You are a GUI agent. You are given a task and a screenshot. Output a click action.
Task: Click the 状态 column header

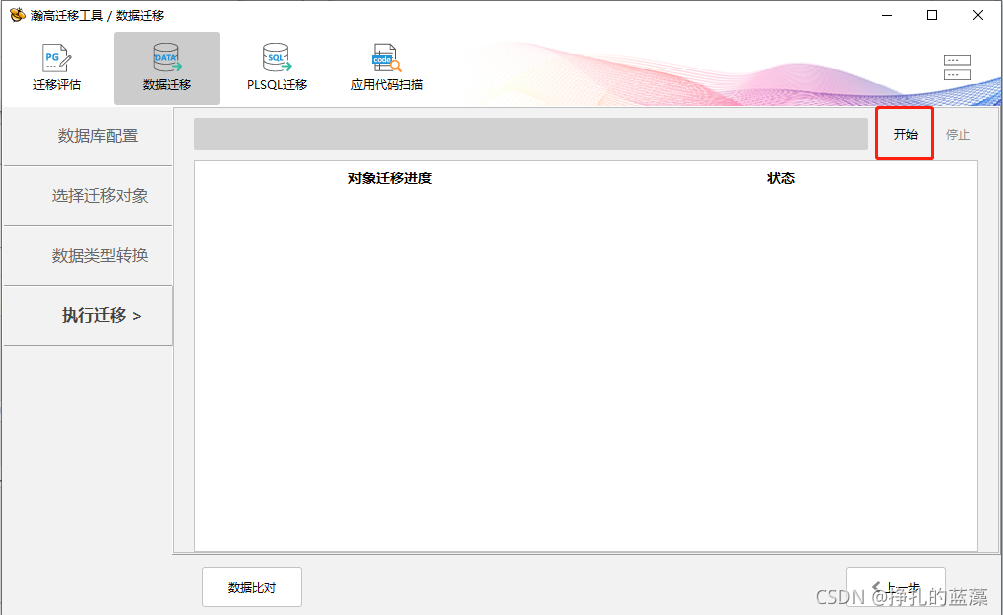pyautogui.click(x=780, y=178)
